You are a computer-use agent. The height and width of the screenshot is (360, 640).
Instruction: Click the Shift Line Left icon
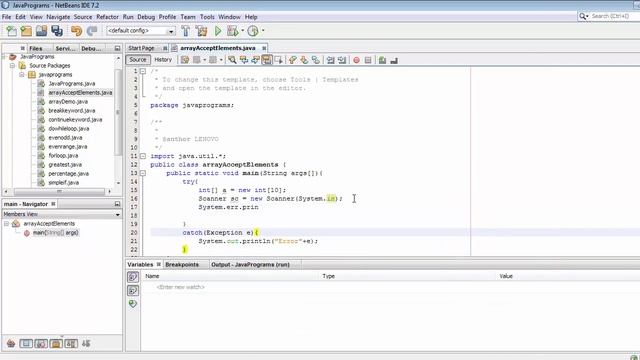point(330,60)
